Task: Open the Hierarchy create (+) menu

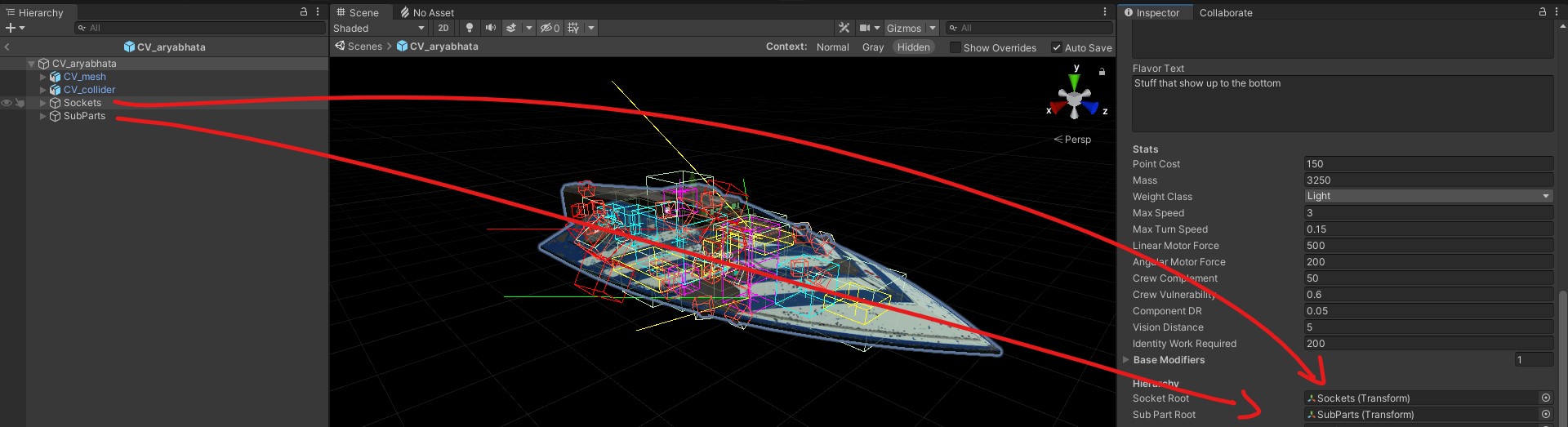Action: [x=15, y=28]
